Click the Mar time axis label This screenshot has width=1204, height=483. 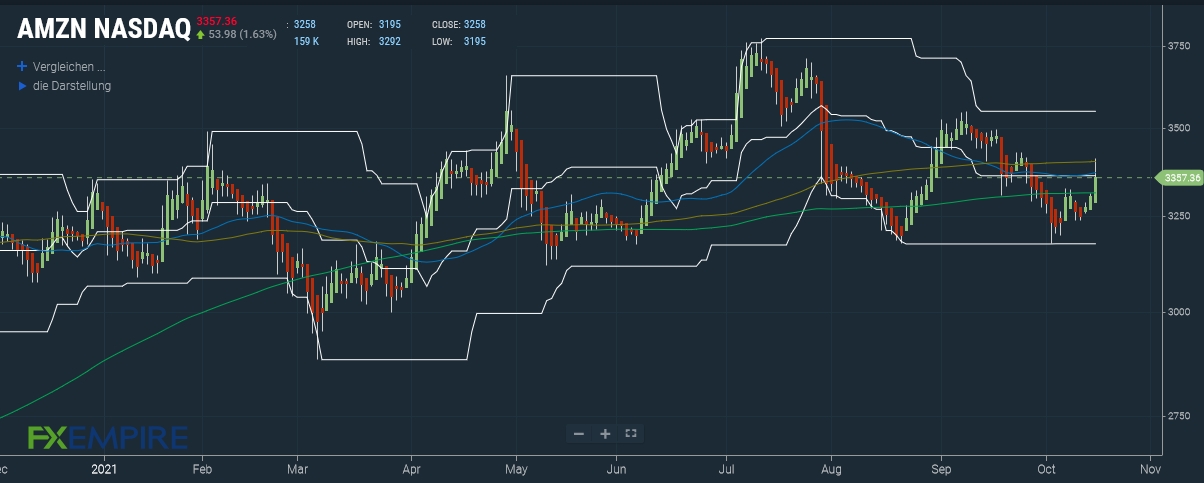[x=297, y=467]
